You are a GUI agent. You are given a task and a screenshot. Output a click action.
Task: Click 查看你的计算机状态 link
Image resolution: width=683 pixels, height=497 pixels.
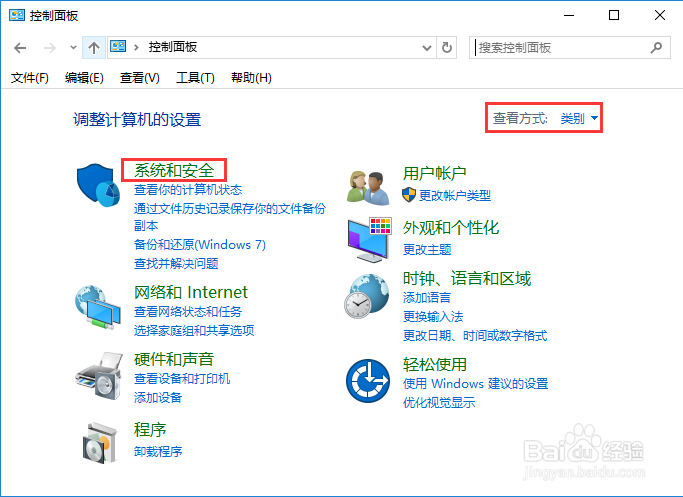click(x=188, y=189)
